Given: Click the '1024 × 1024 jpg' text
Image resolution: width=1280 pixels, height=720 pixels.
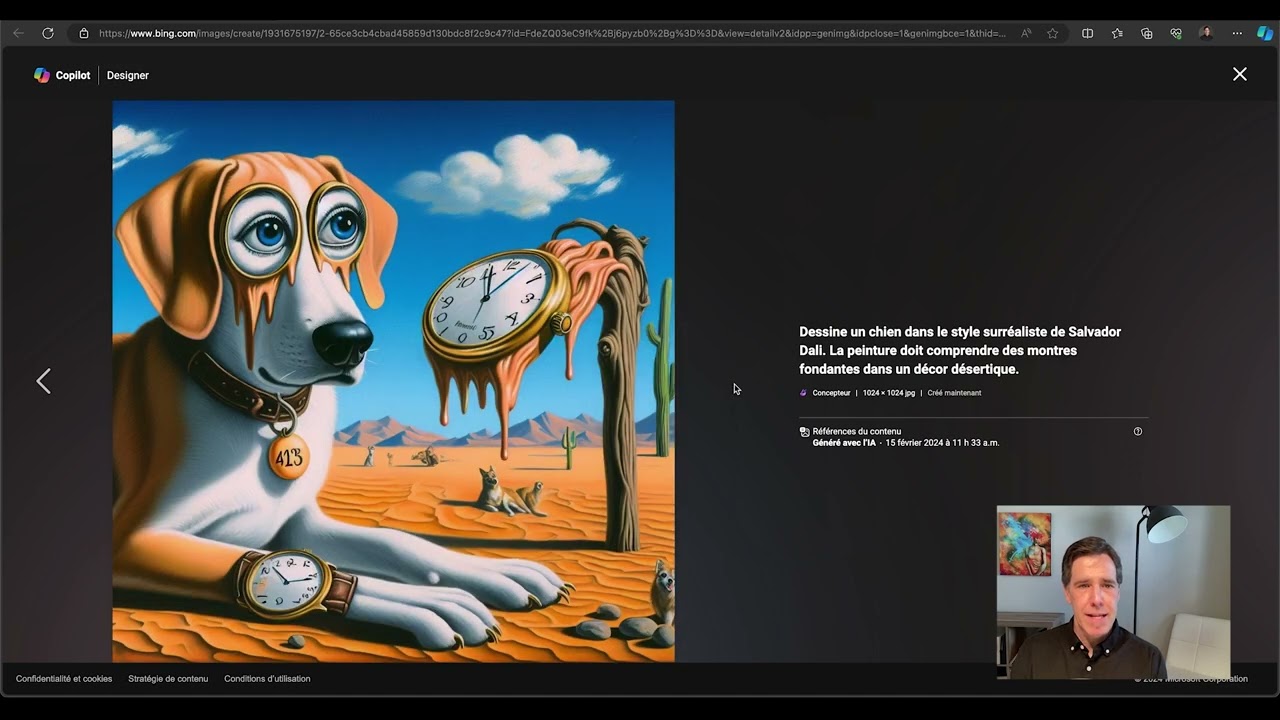Looking at the screenshot, I should pyautogui.click(x=889, y=393).
